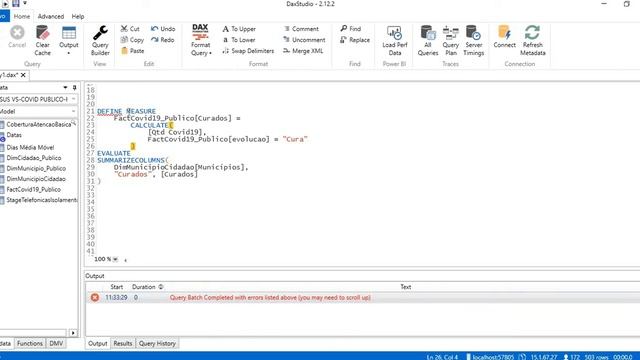Open the Home ribbon tab

pos(22,16)
